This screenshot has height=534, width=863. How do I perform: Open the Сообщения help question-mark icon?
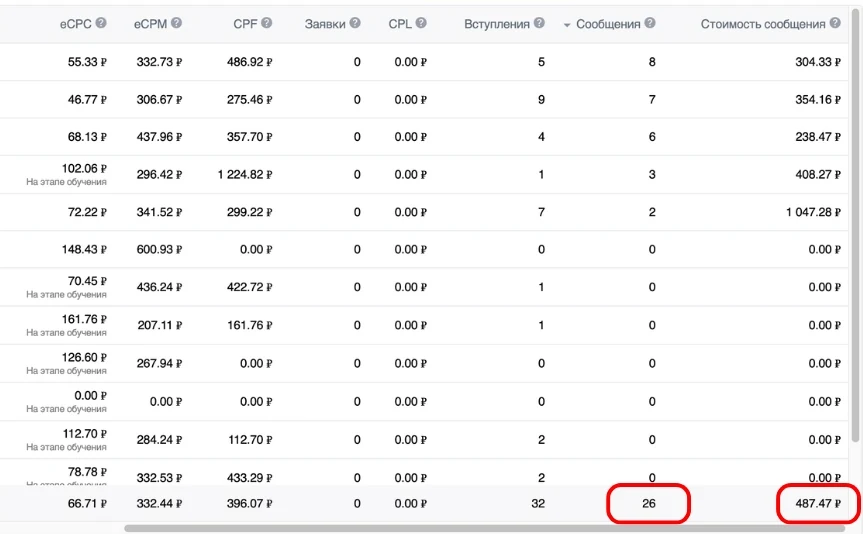click(650, 23)
